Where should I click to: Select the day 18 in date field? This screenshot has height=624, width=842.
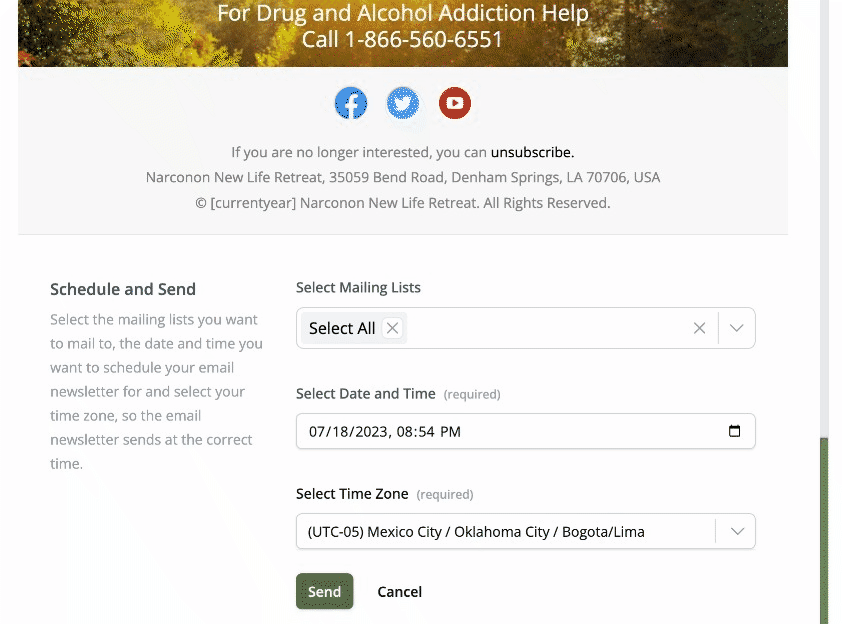[x=342, y=432]
